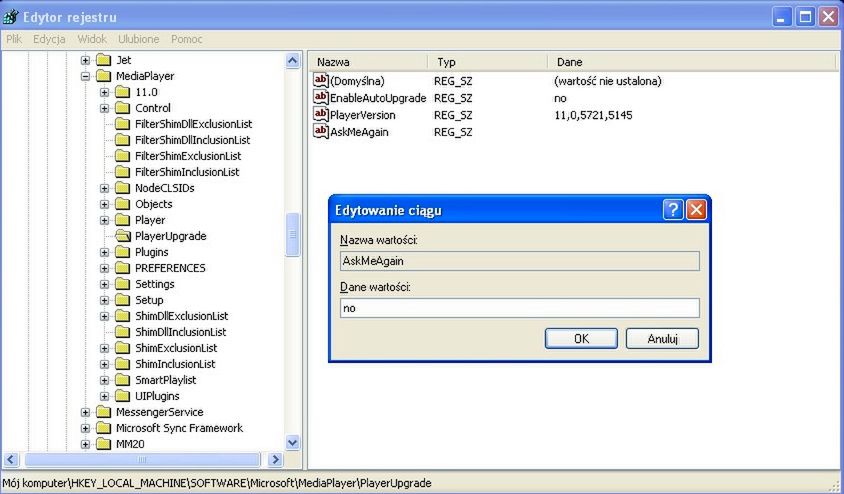Click the tree scroll up arrow
Image resolution: width=844 pixels, height=494 pixels.
[x=292, y=60]
